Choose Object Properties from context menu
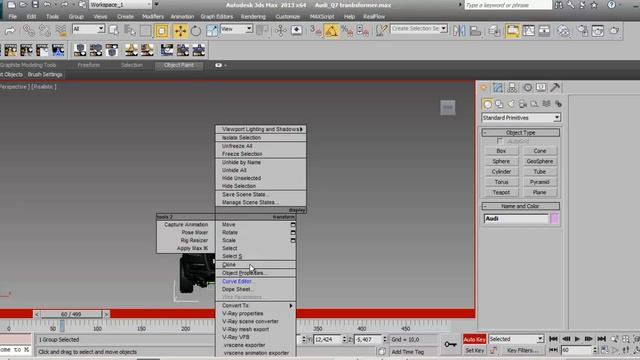 click(256, 273)
